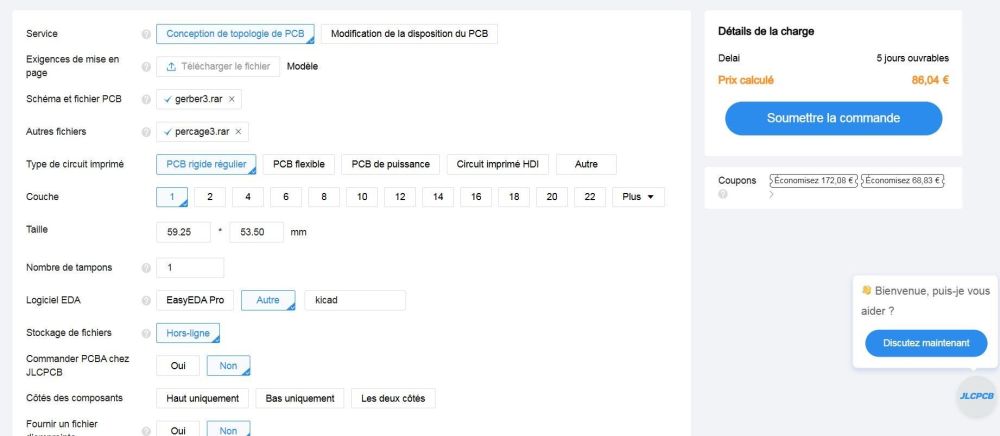Viewport: 1000px width, 436px height.
Task: Show help for Autres fichiers
Action: [x=147, y=132]
